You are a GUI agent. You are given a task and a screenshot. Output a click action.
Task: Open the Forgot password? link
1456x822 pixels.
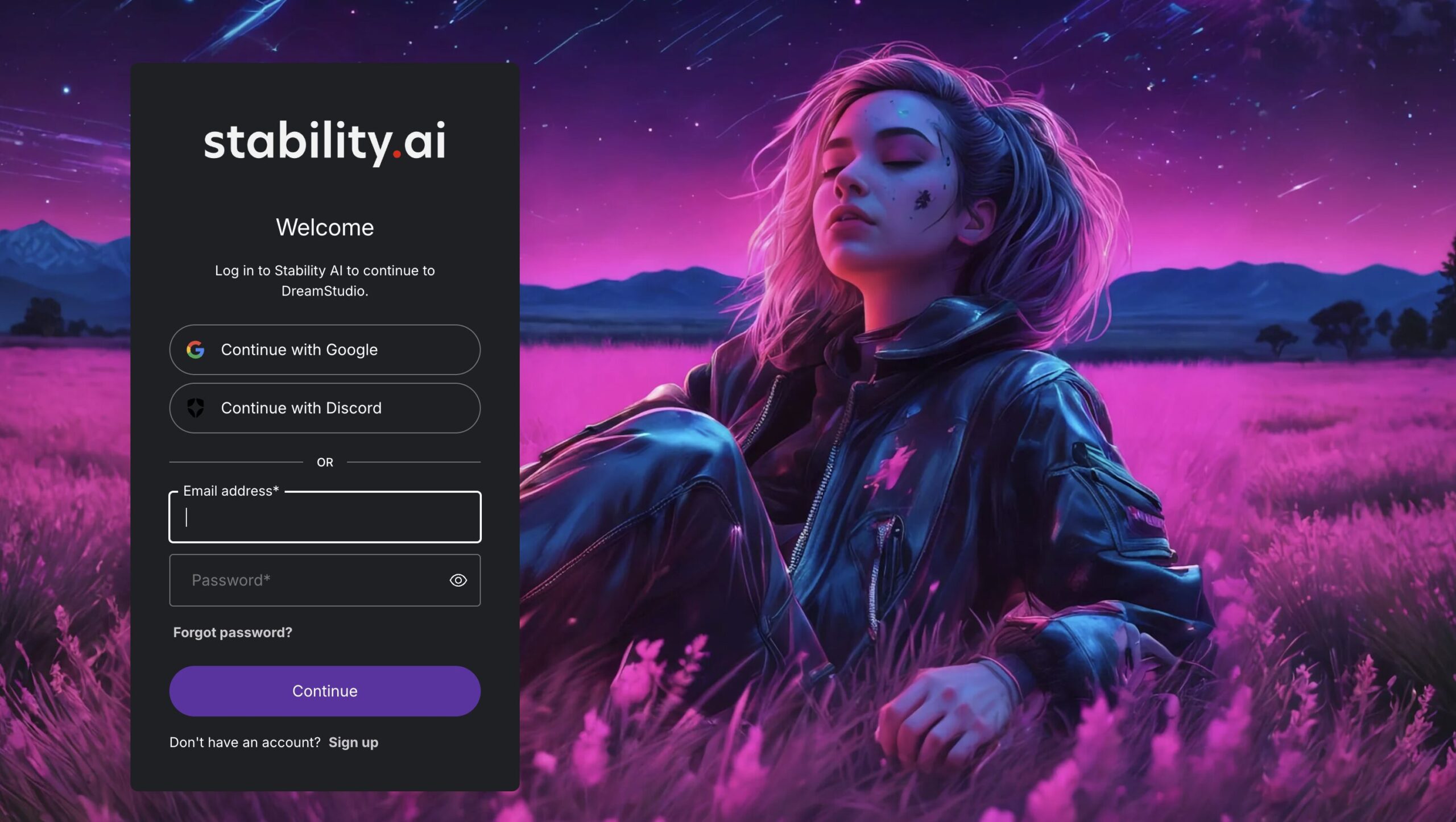(x=233, y=633)
